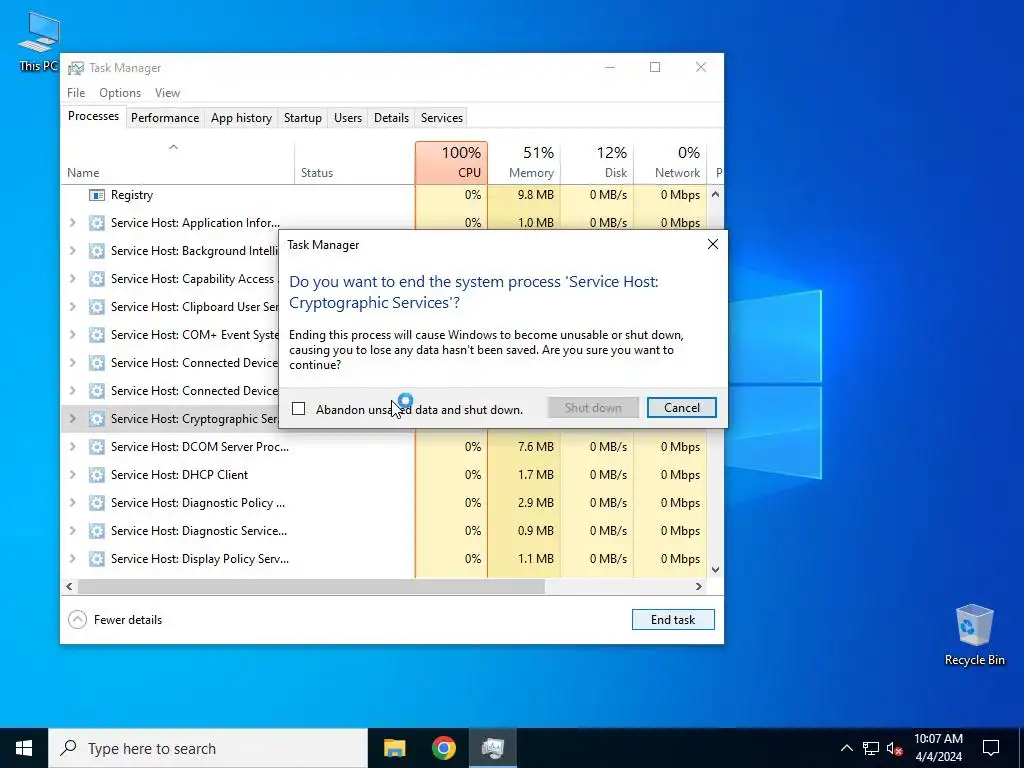Click gear icon of DHCP Client service
1024x768 pixels.
point(97,475)
